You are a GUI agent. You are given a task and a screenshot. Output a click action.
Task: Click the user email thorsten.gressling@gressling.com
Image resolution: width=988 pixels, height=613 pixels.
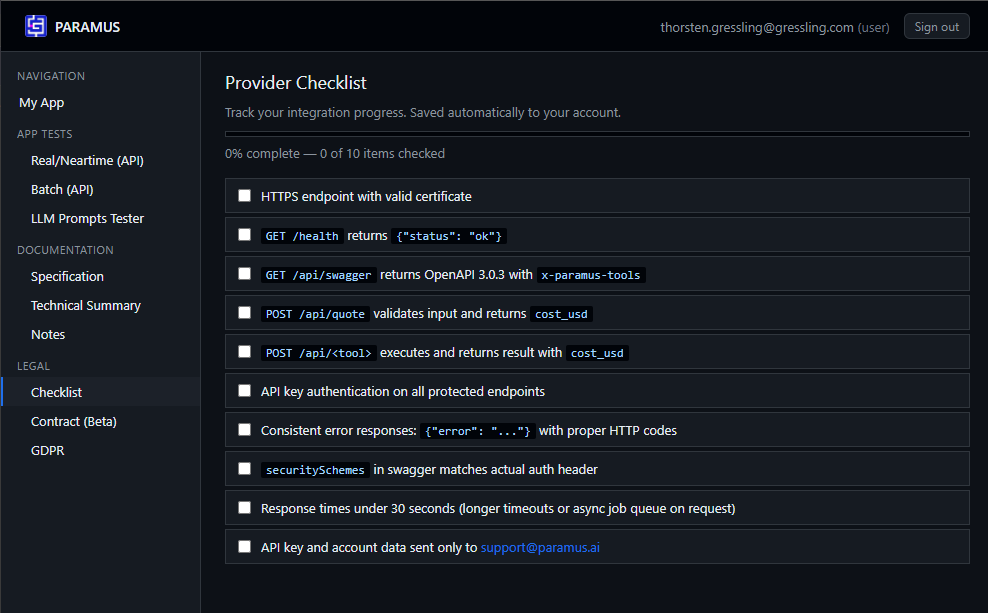click(x=757, y=27)
